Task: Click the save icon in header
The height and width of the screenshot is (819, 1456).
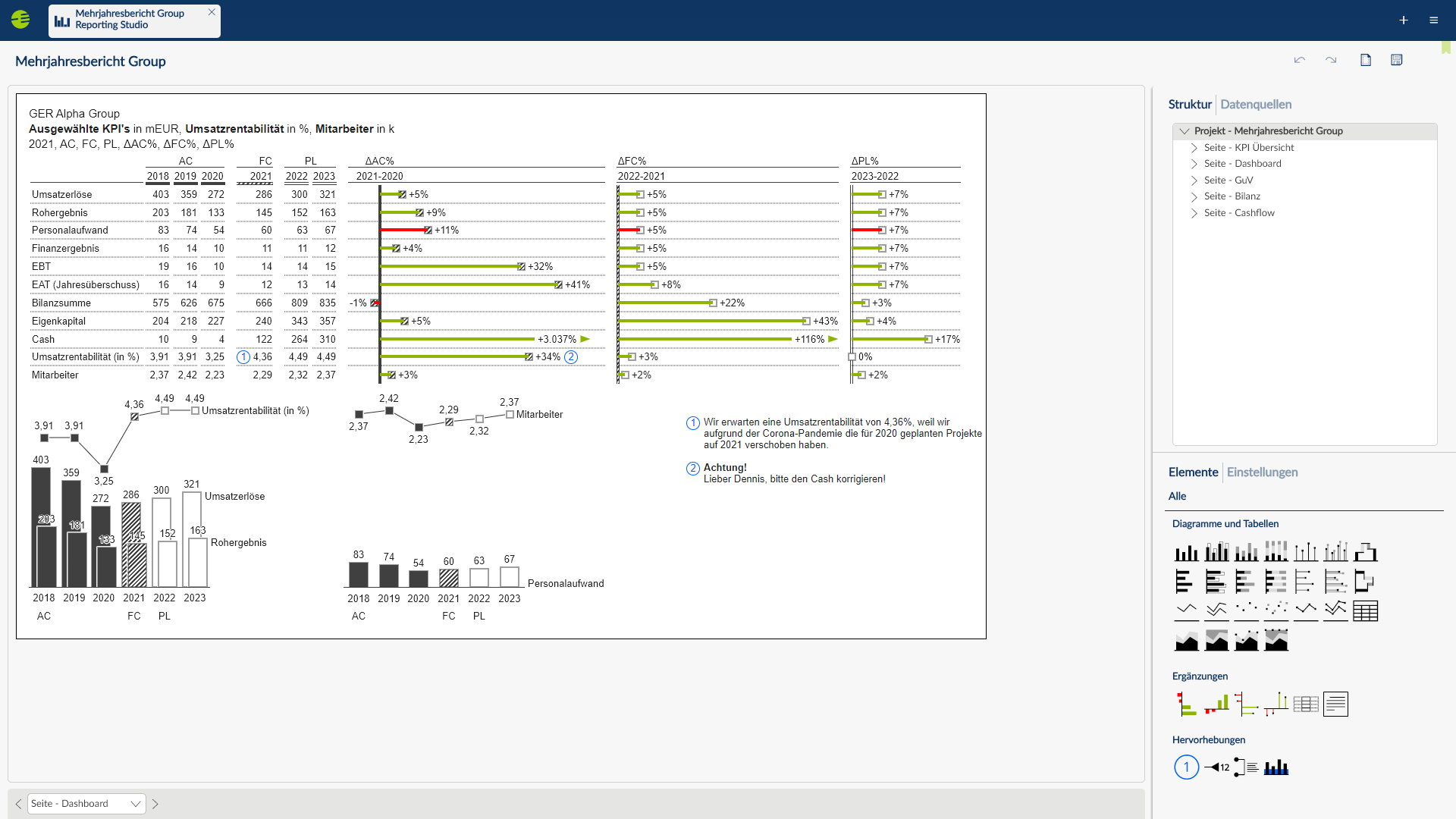Action: [x=1396, y=60]
